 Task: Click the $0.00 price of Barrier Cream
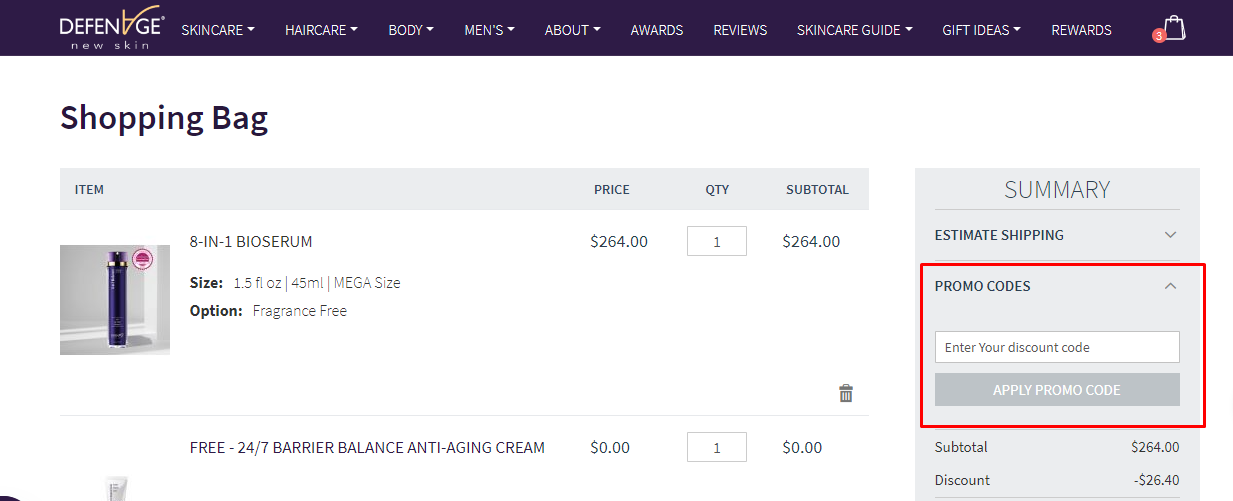click(x=610, y=447)
